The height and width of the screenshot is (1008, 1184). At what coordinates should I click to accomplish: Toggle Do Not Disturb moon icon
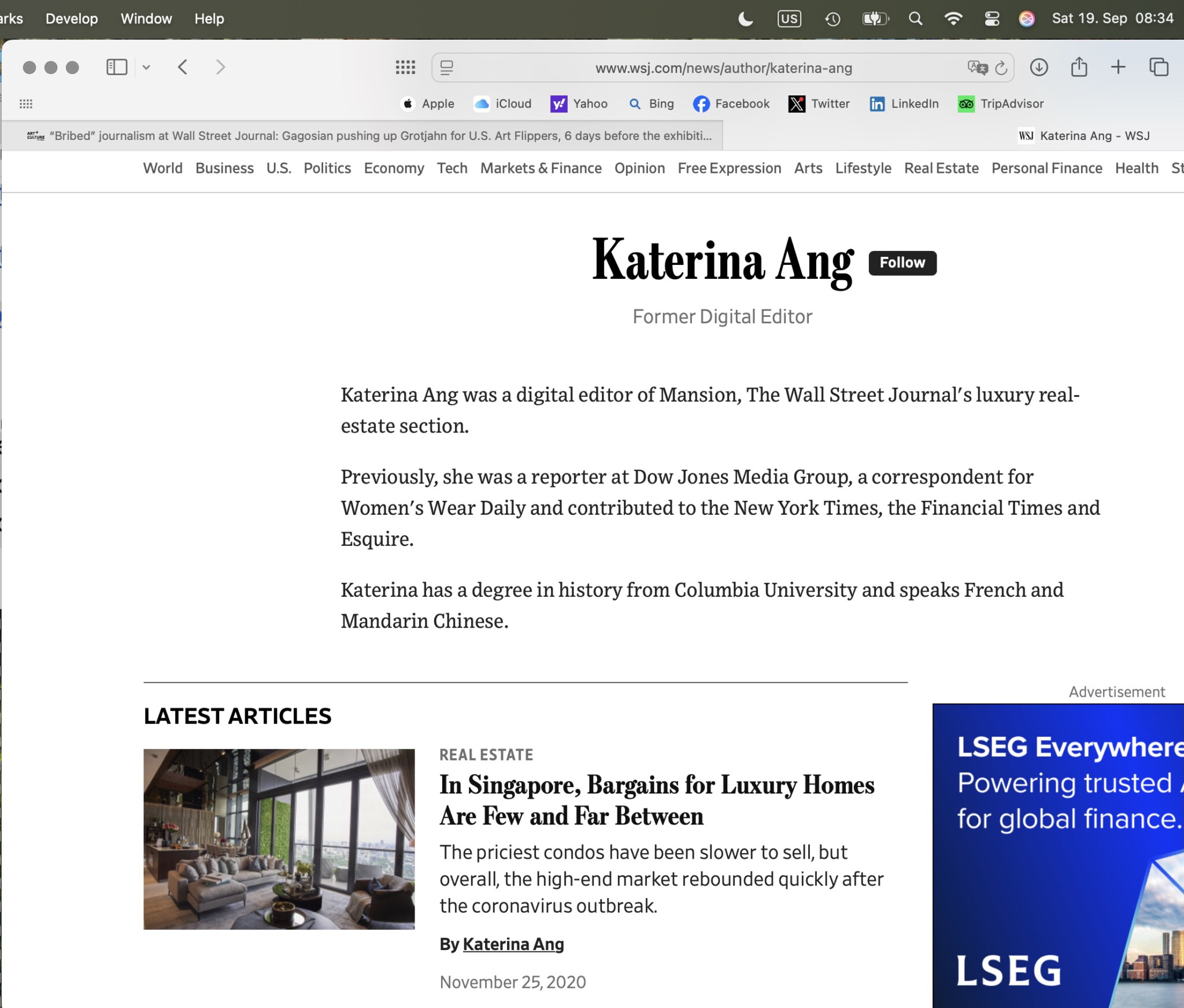746,19
